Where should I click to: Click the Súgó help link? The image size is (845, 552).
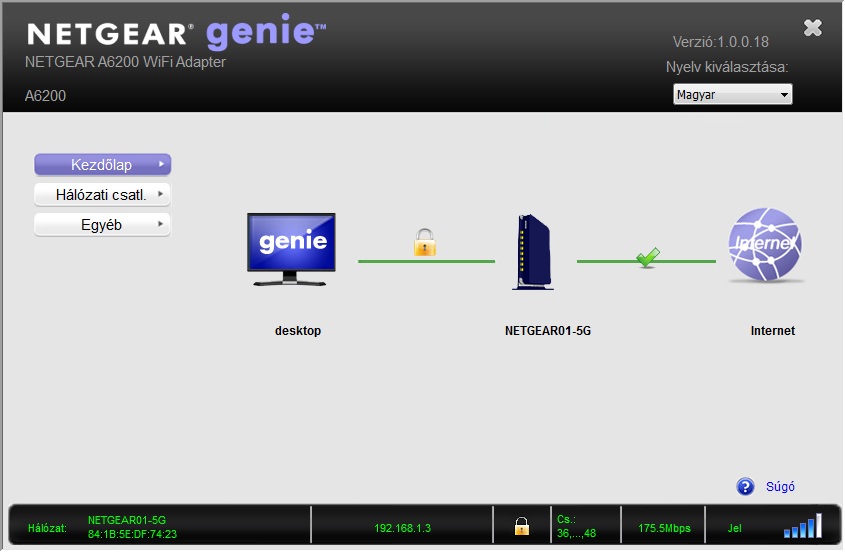pyautogui.click(x=780, y=487)
